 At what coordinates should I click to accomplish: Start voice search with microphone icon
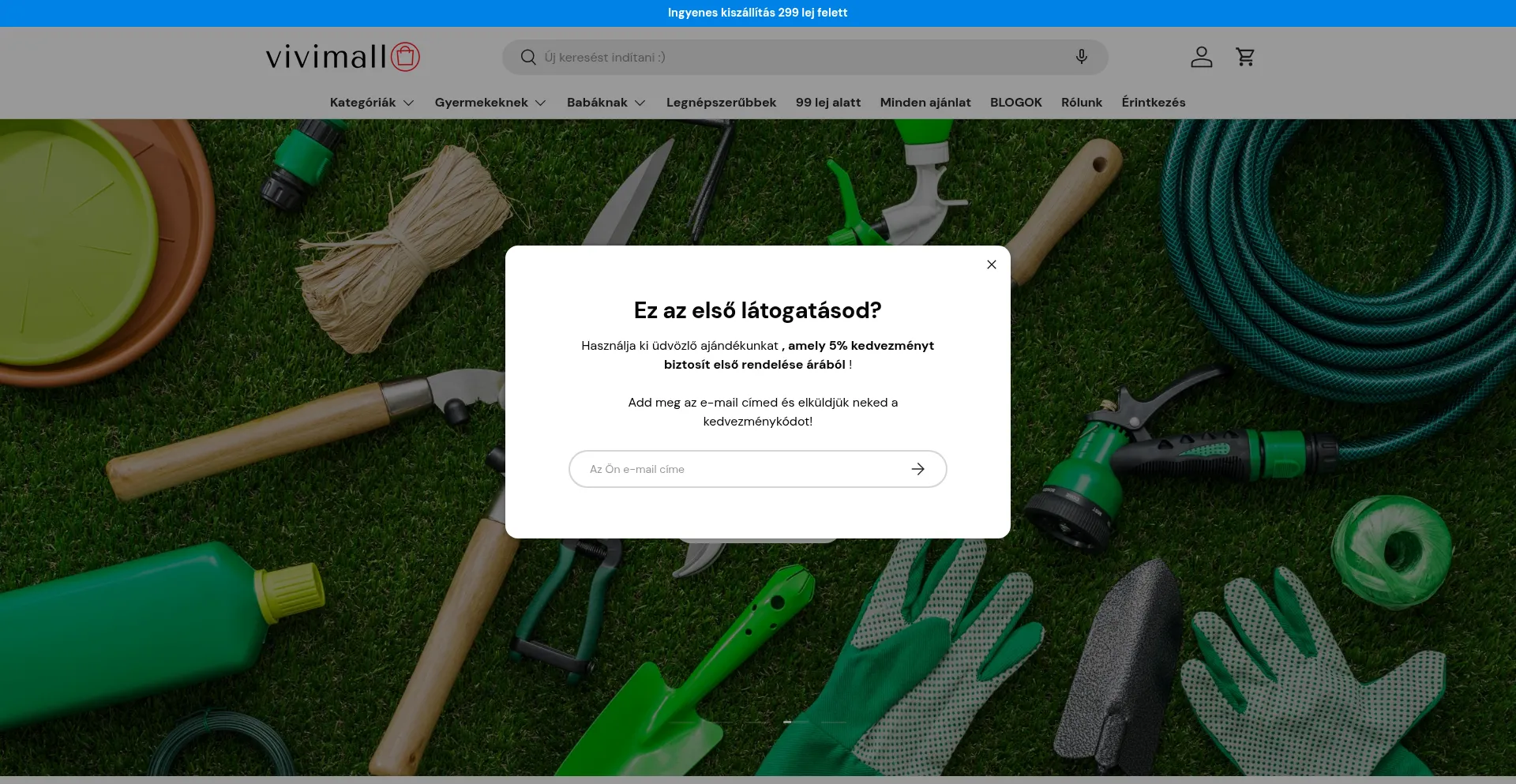click(1082, 57)
